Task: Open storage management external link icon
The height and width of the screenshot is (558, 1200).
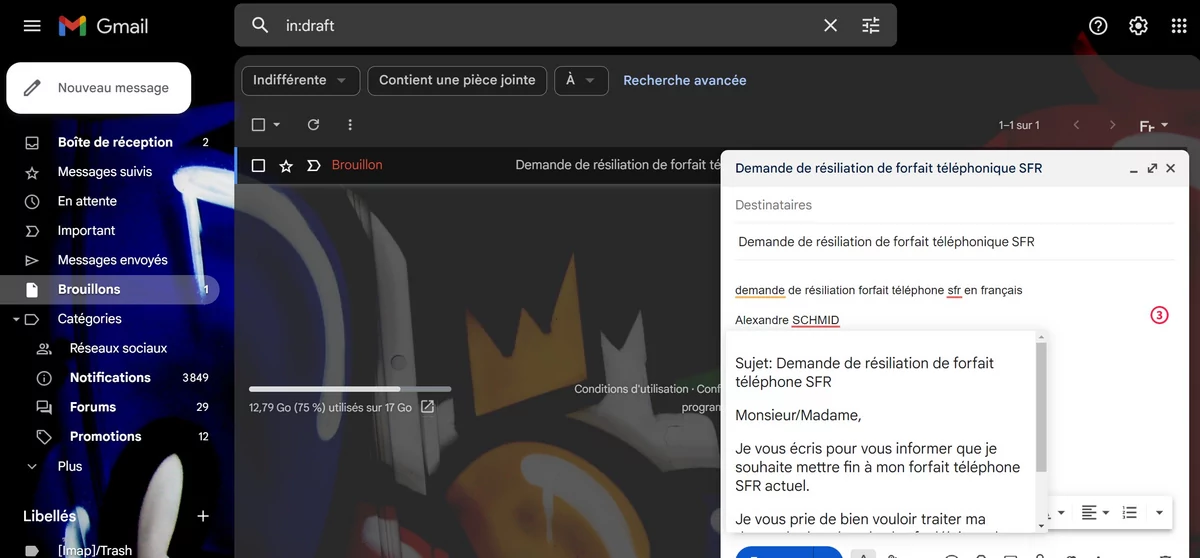Action: coord(428,407)
